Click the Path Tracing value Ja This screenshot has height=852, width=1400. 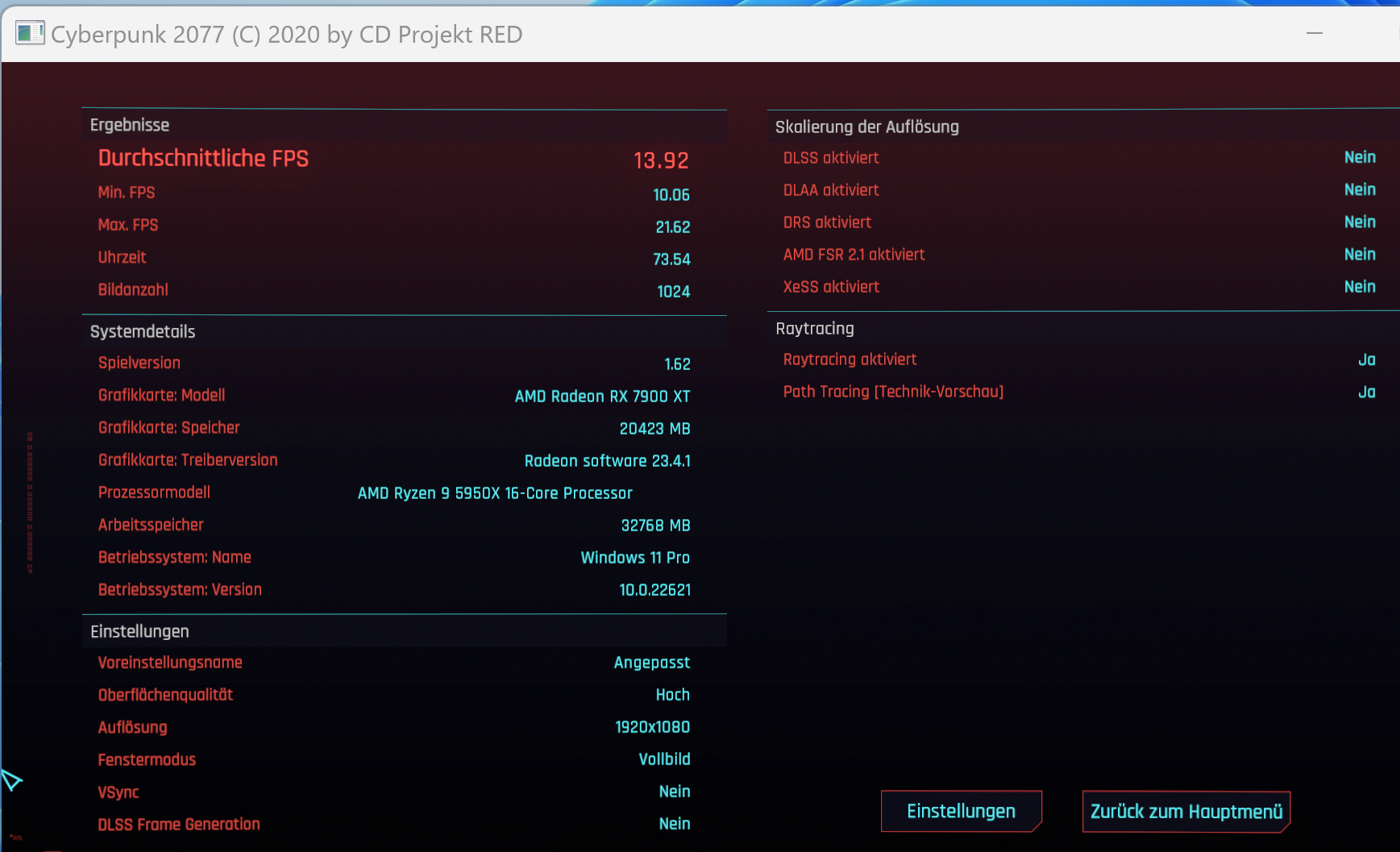[1366, 392]
